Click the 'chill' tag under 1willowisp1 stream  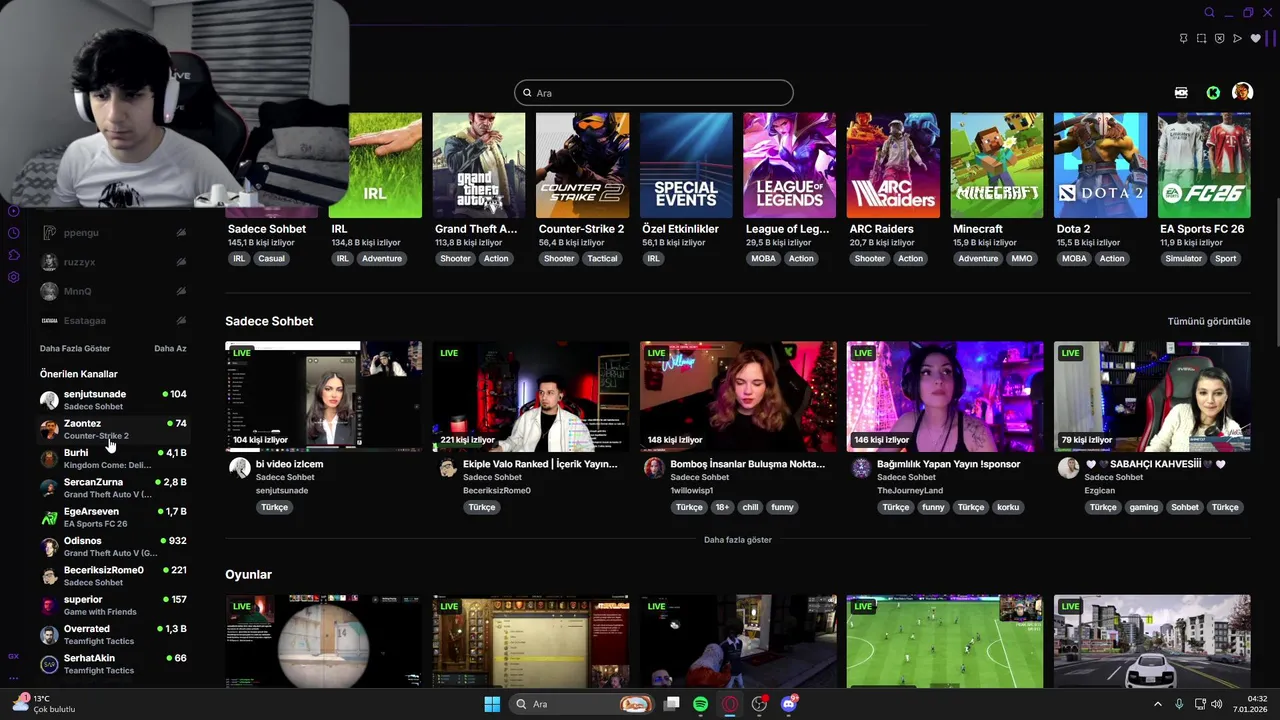click(750, 507)
